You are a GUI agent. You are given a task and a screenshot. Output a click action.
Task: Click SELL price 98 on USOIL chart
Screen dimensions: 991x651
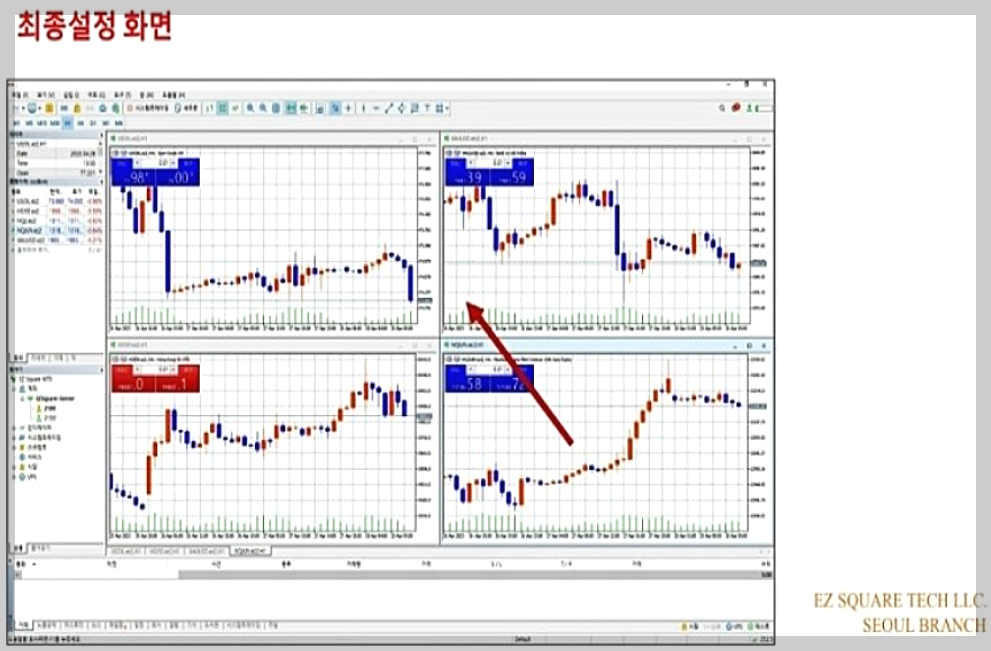[x=133, y=177]
